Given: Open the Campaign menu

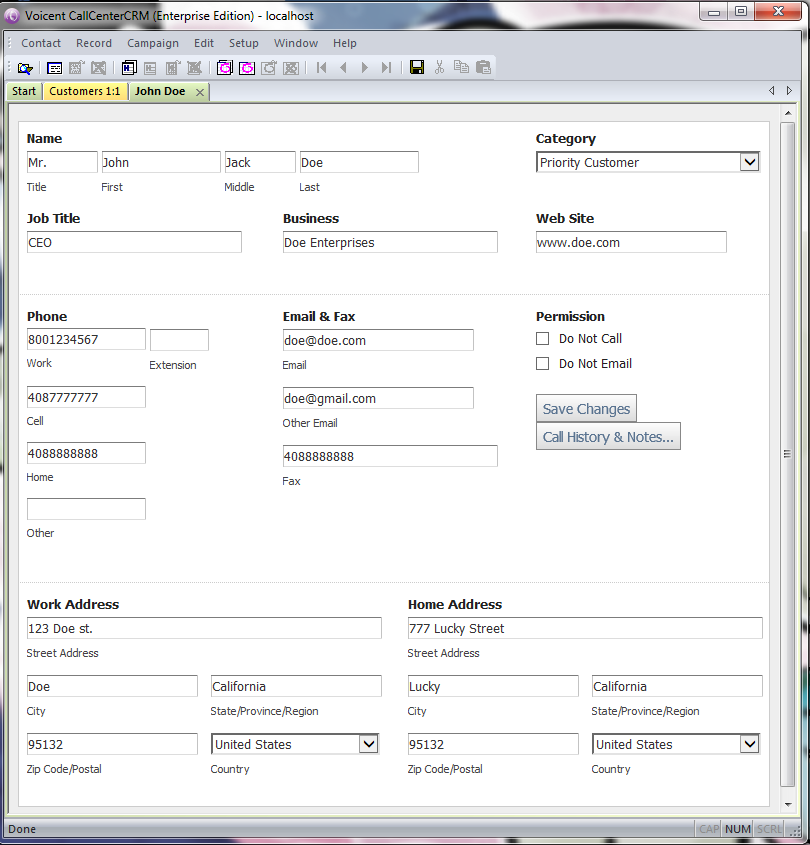Looking at the screenshot, I should click(152, 43).
